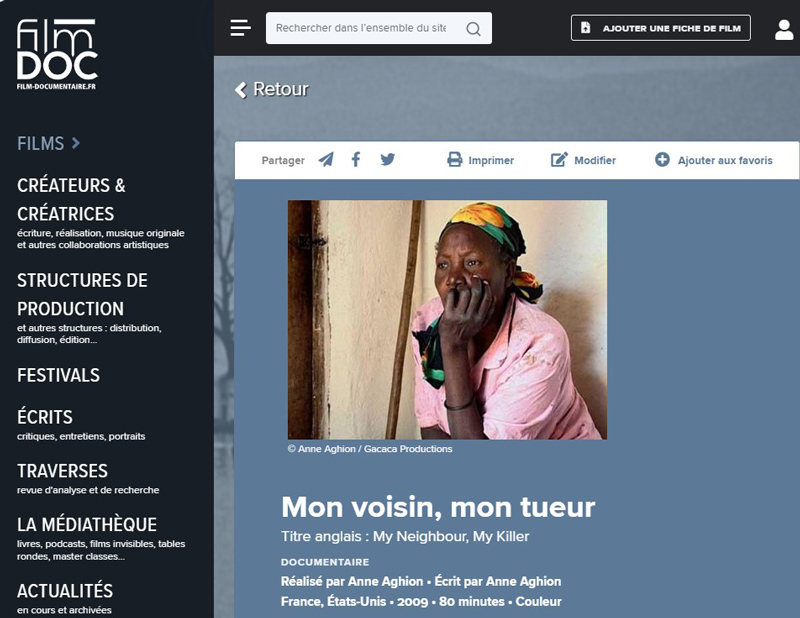Share via the paper plane icon

[326, 160]
